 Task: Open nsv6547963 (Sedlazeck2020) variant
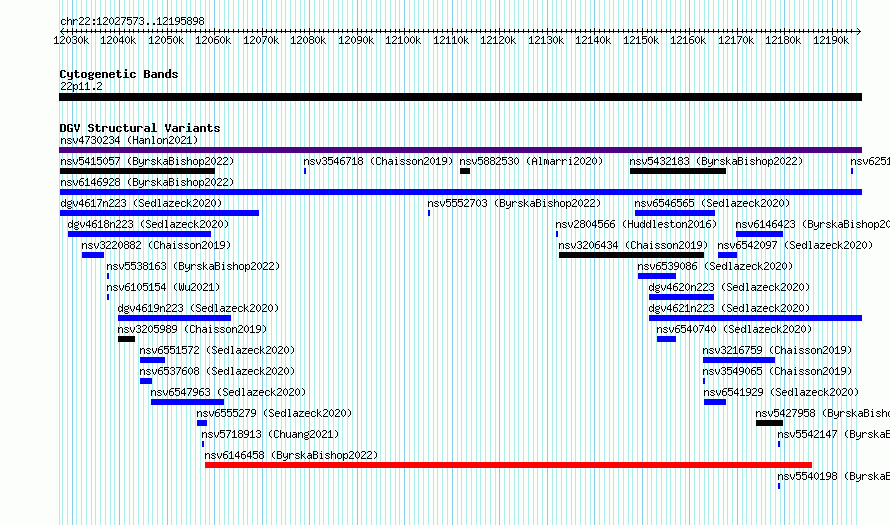[x=228, y=392]
